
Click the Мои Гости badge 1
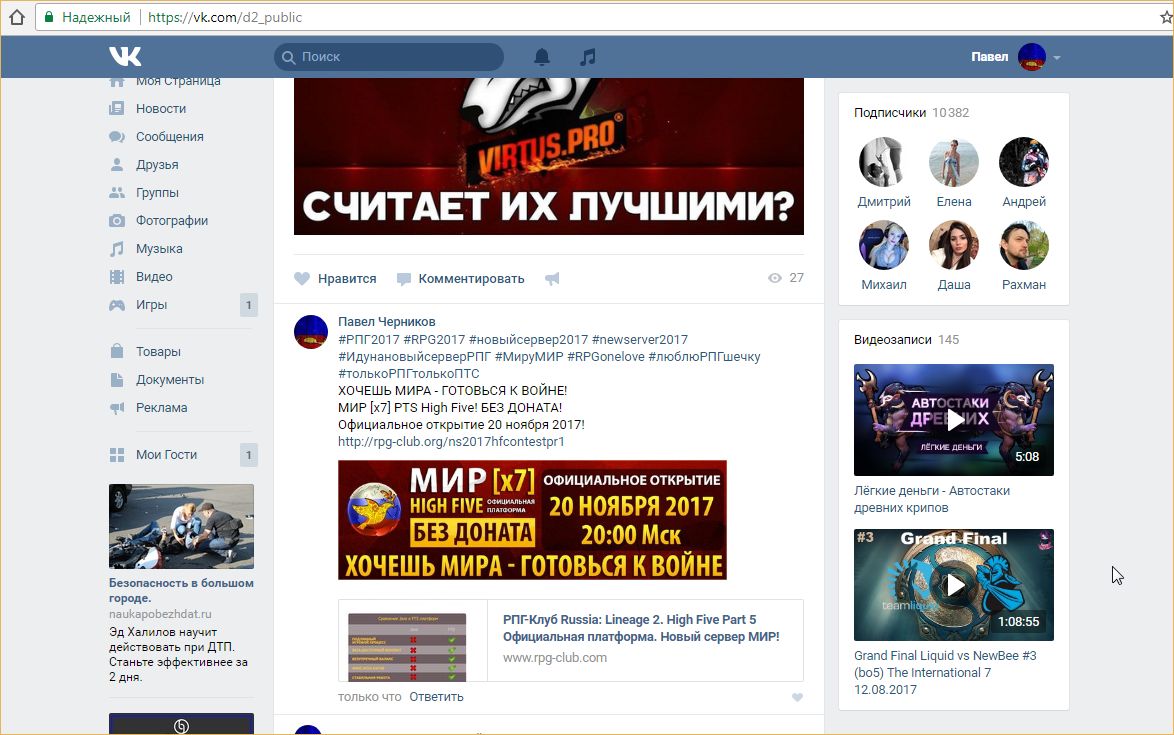coord(249,455)
